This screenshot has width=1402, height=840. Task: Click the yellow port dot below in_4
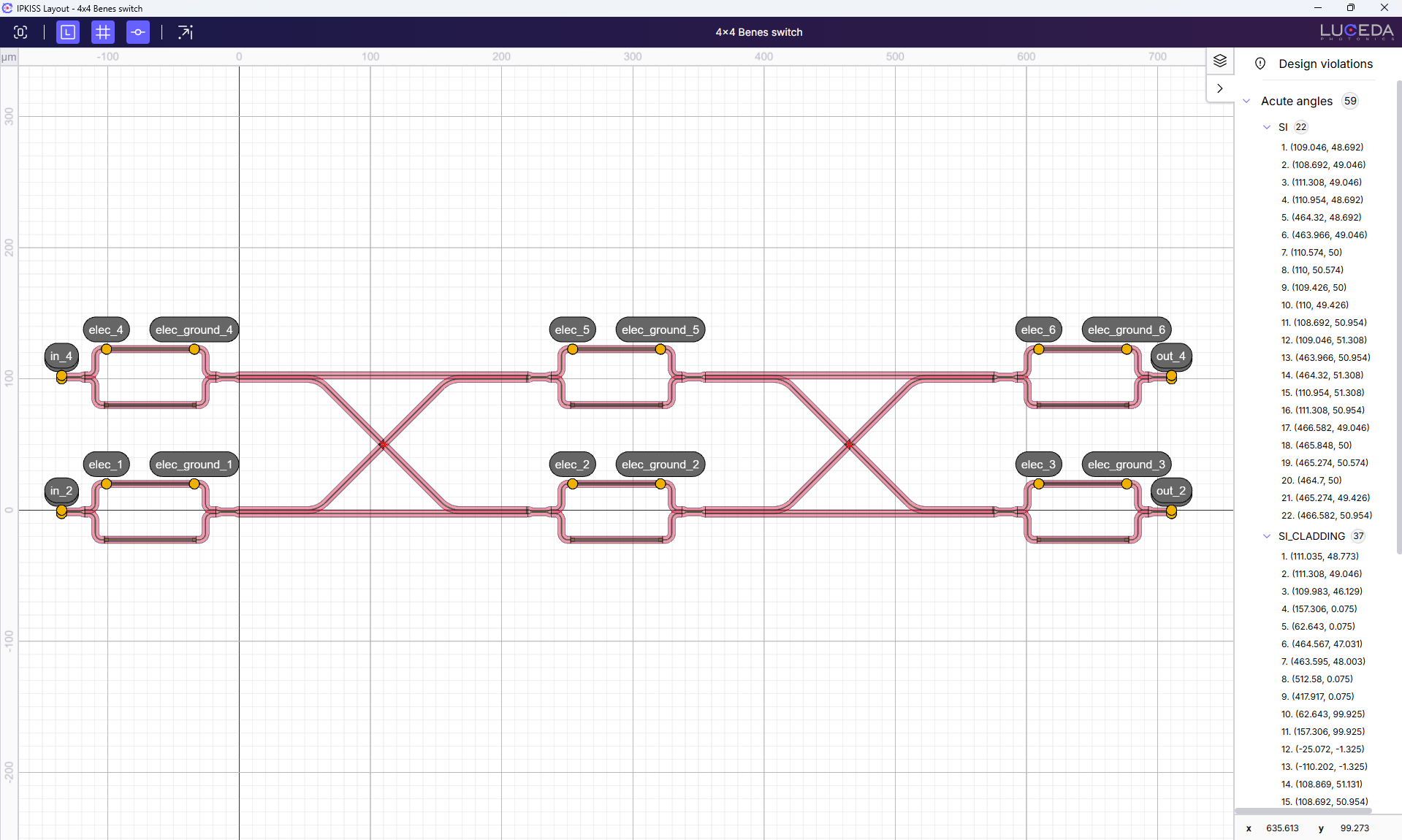[x=61, y=376]
